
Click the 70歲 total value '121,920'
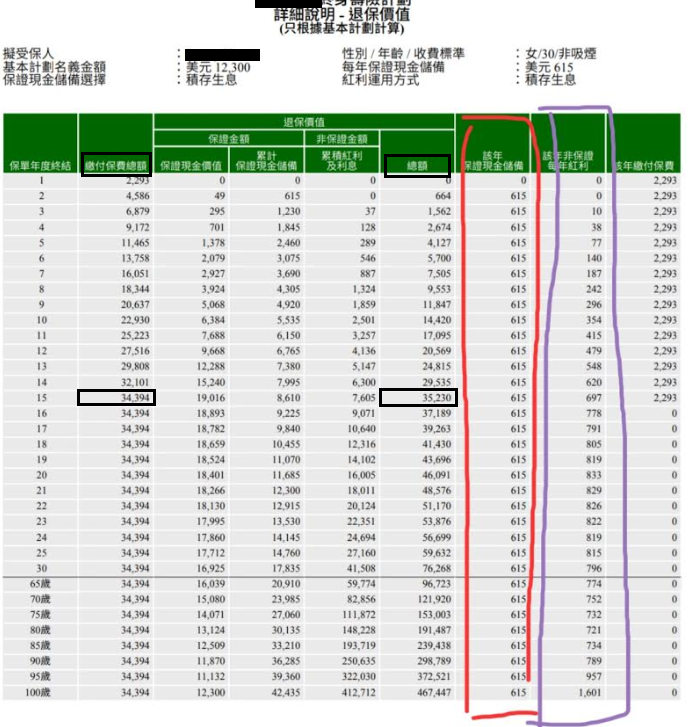434,599
